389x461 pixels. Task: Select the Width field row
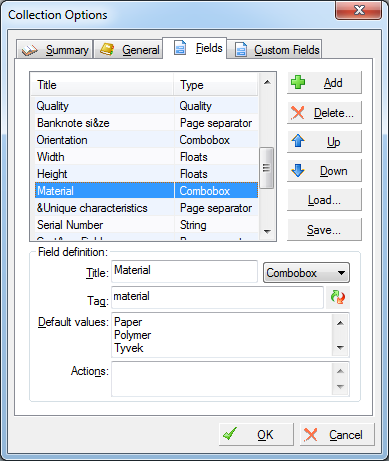(x=145, y=157)
